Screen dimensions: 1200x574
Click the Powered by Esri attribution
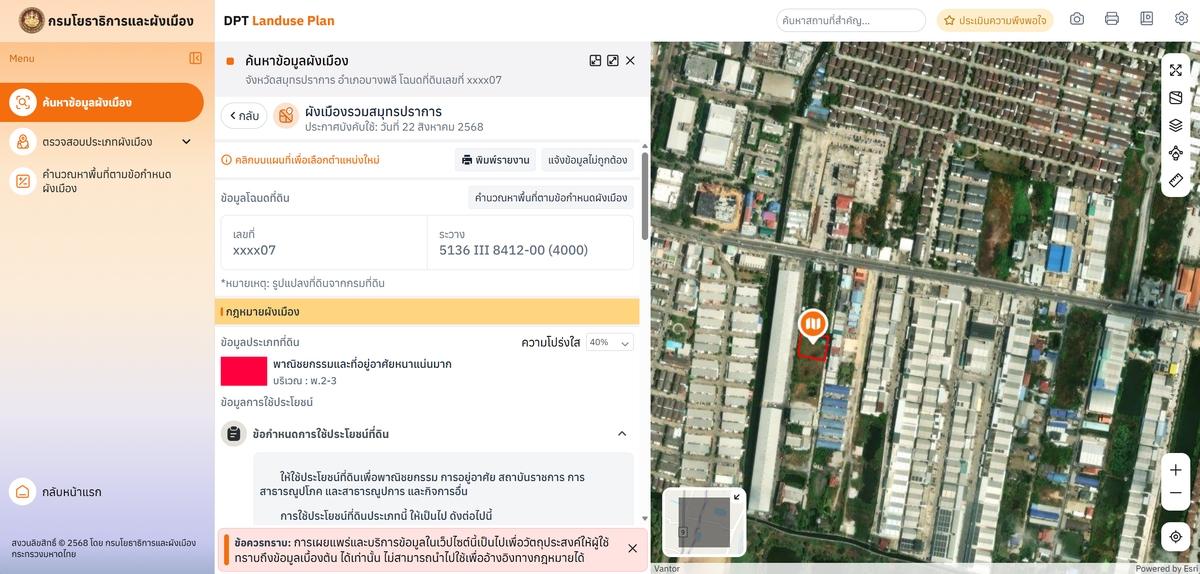(x=1164, y=569)
